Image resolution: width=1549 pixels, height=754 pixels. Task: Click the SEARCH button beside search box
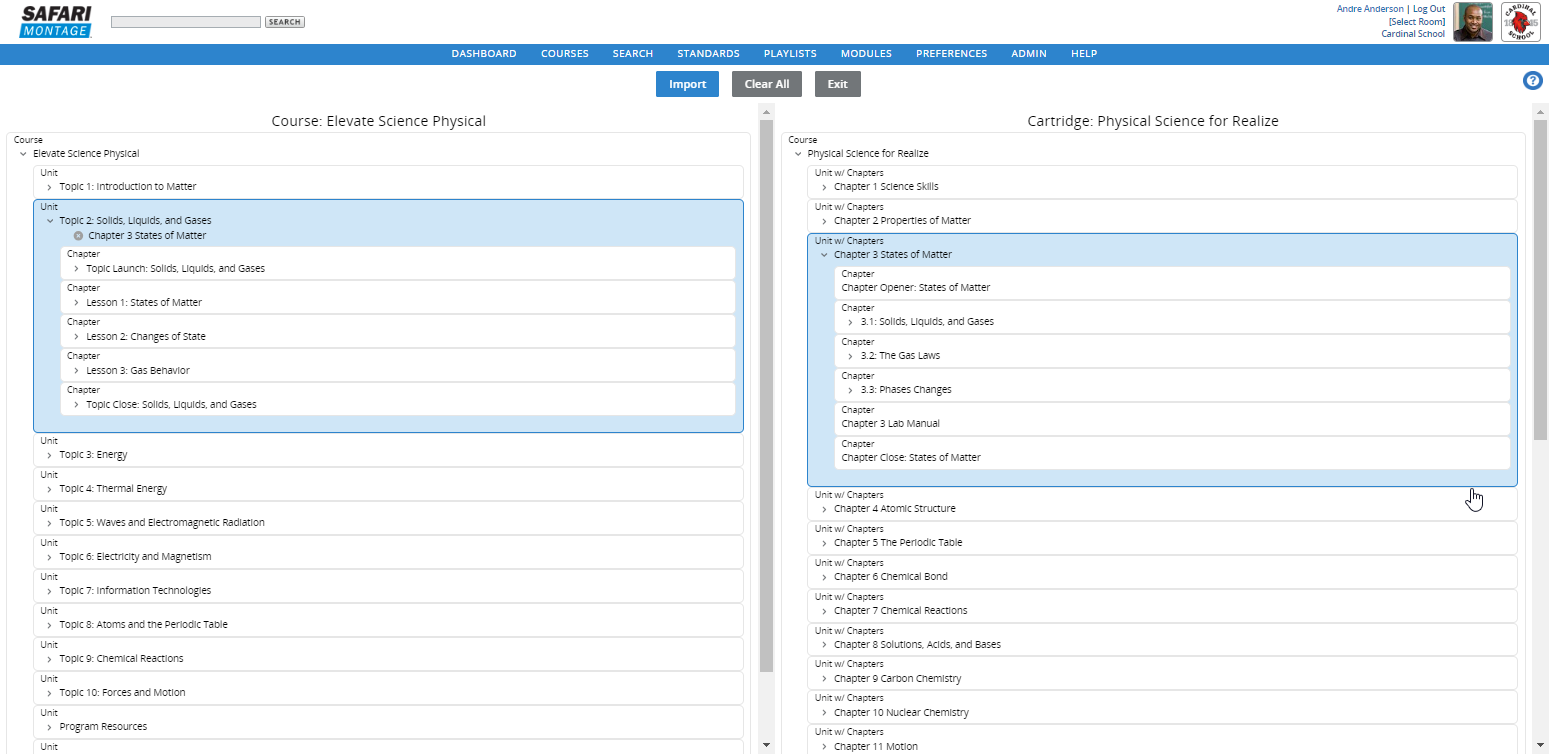pos(285,22)
